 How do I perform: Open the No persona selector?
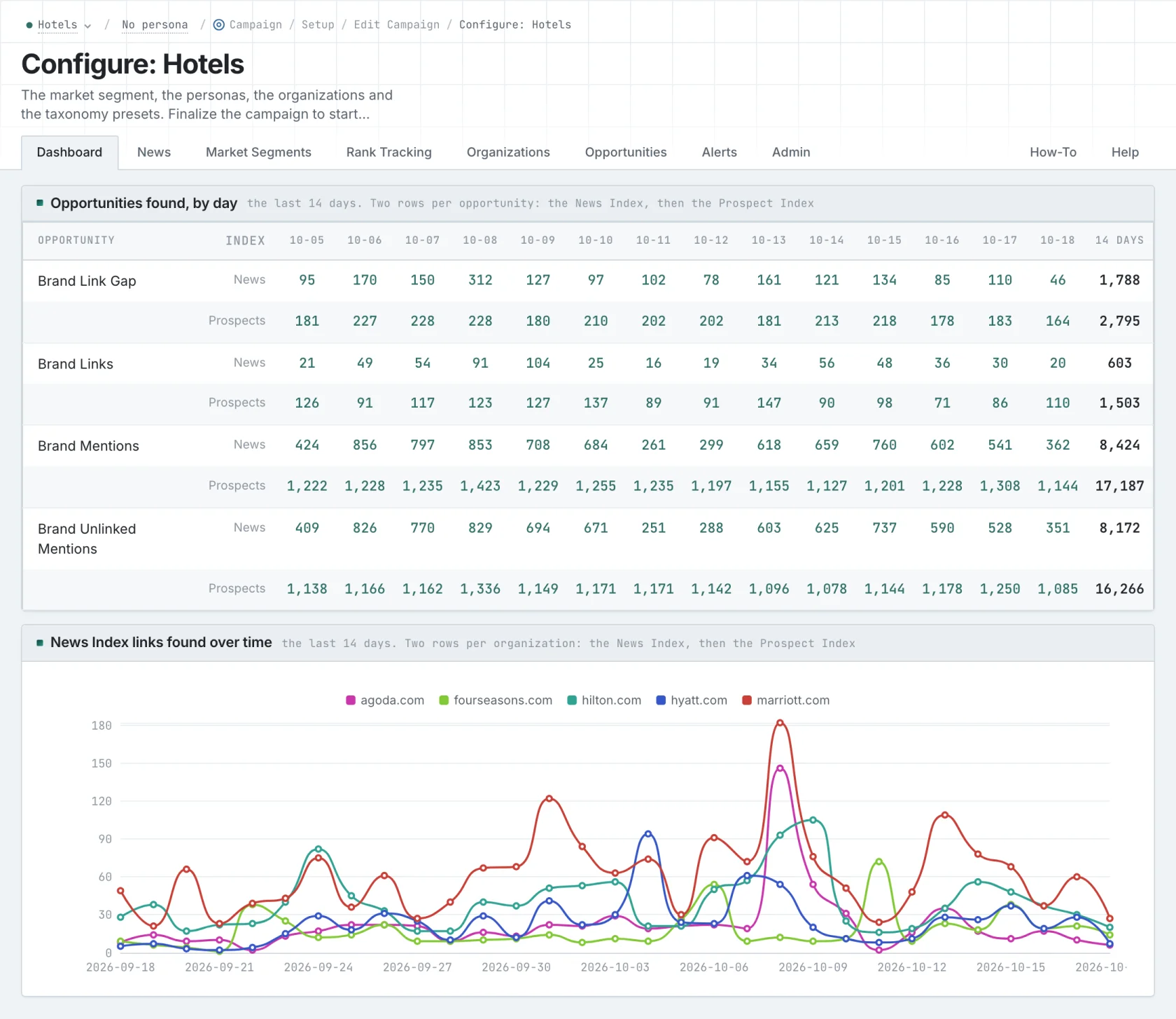[x=155, y=25]
